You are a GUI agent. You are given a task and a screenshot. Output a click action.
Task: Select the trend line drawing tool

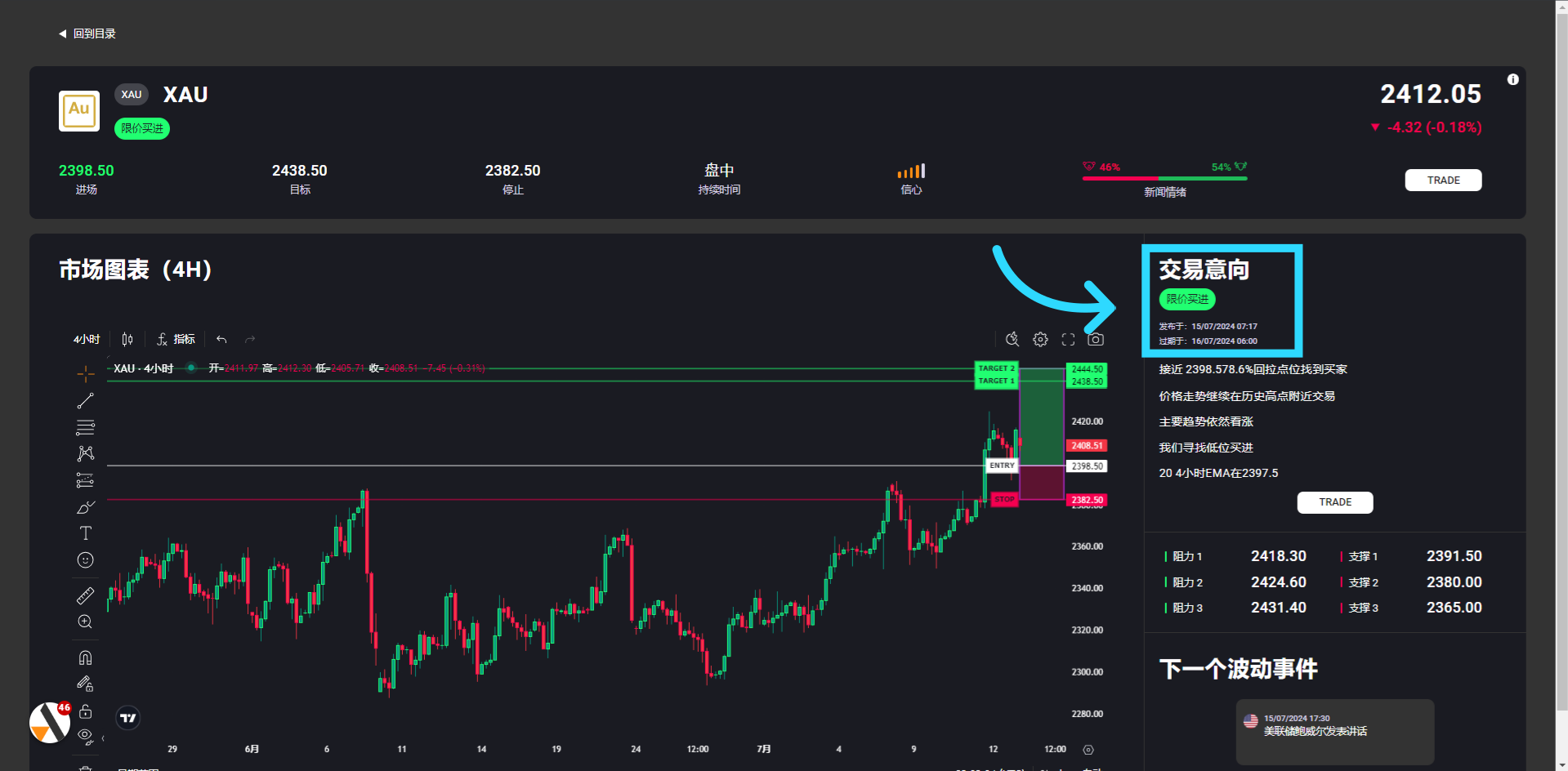pos(85,401)
